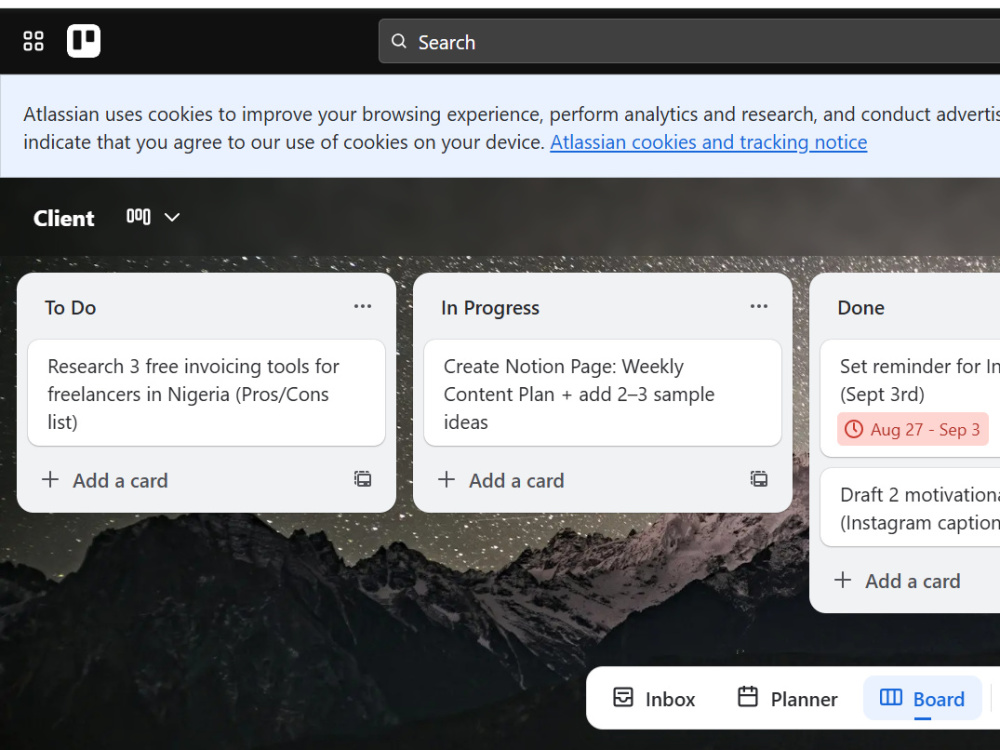Switch to the Inbox tab

point(654,699)
